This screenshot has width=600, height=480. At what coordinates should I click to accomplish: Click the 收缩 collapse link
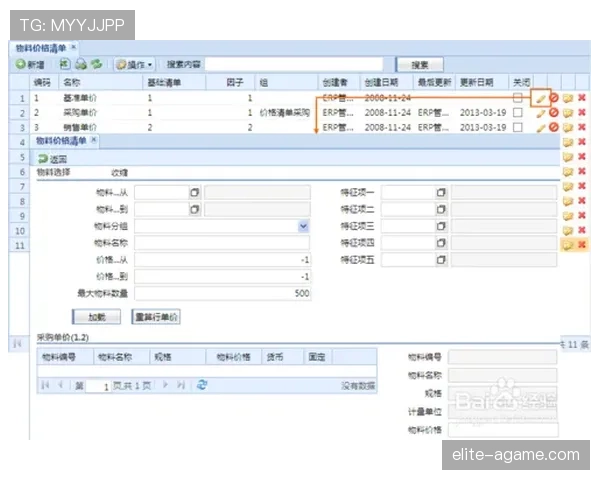pyautogui.click(x=120, y=173)
